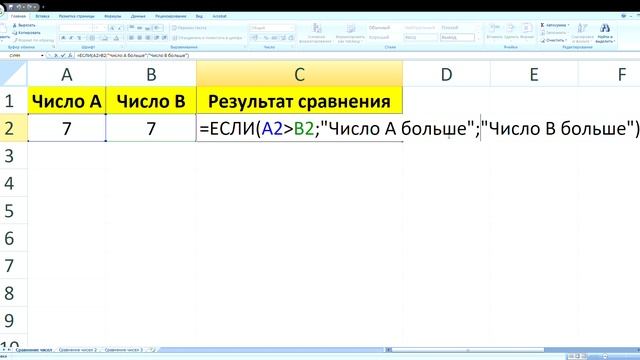Open the Главная ribbon tab
The image size is (640, 360).
tap(18, 16)
